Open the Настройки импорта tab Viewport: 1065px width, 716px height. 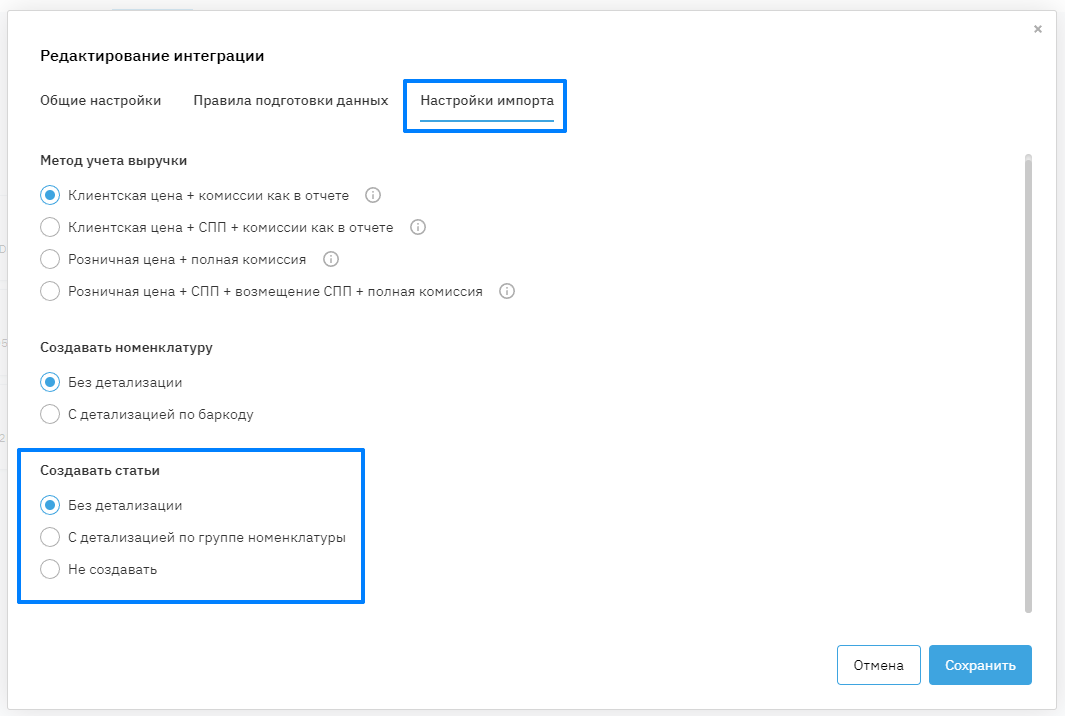pos(486,100)
